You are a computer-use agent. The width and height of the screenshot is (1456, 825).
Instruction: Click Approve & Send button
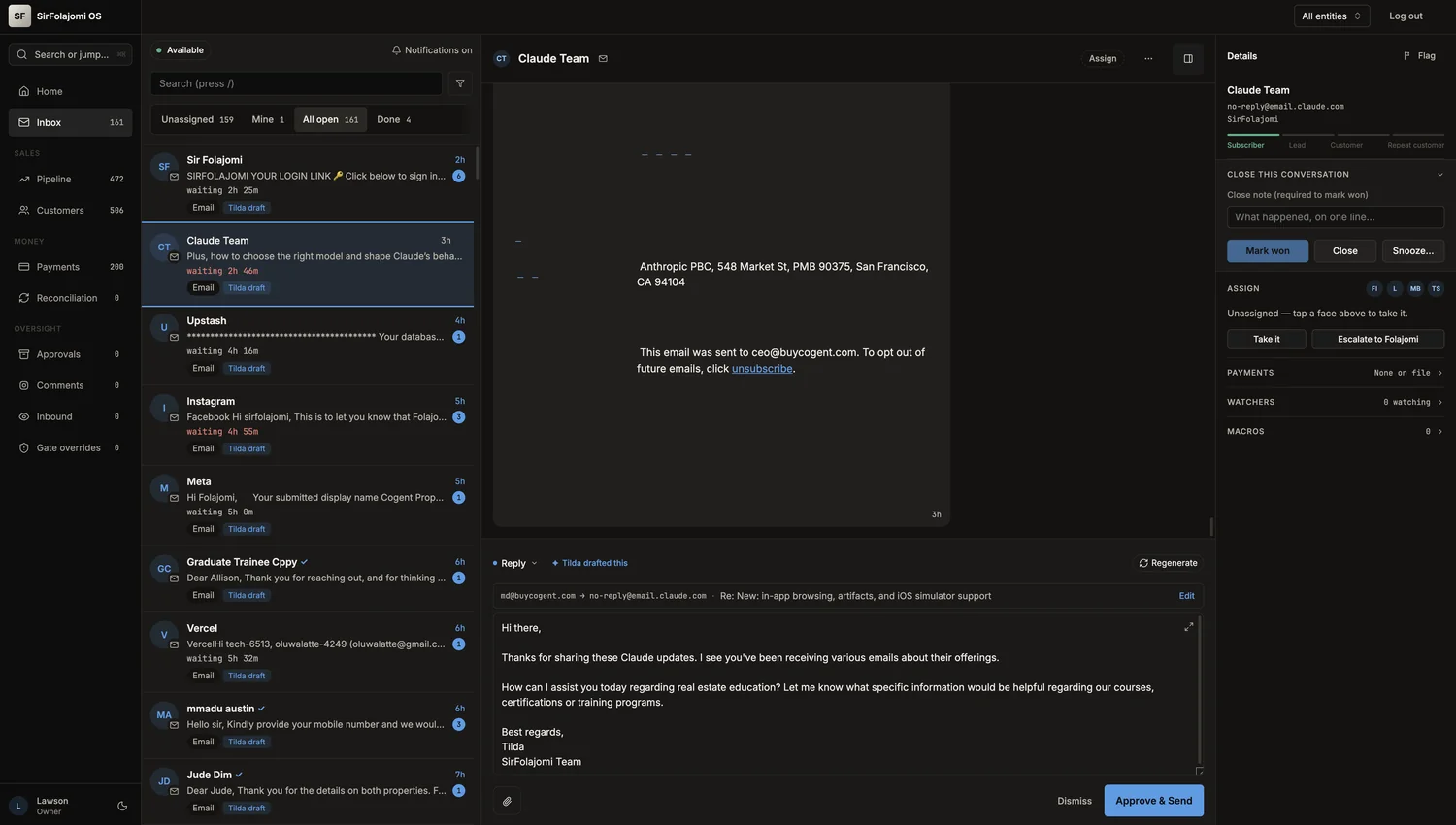point(1153,801)
